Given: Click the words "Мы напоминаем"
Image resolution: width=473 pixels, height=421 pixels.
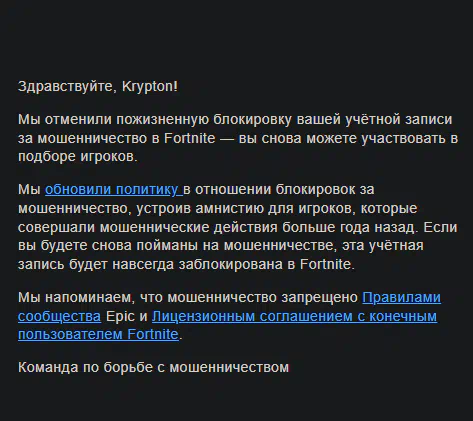Looking at the screenshot, I should coord(75,297).
